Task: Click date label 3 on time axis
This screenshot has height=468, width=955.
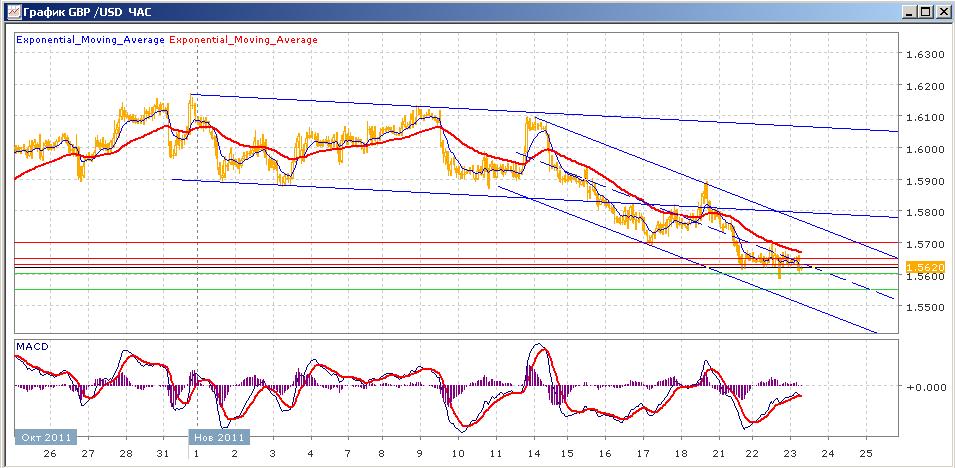Action: 273,454
